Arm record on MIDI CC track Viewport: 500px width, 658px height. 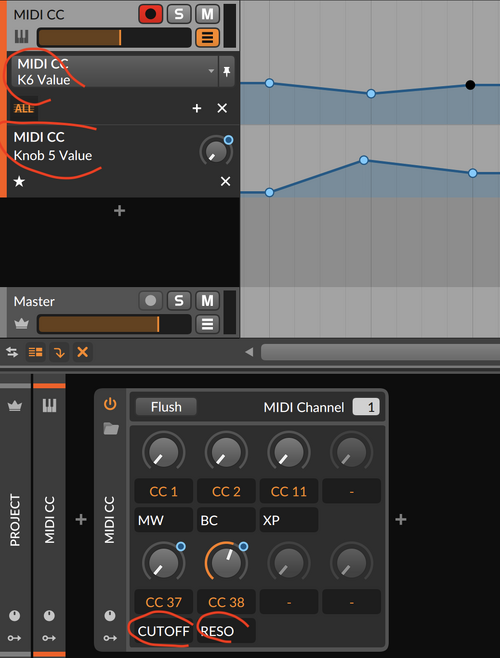150,14
